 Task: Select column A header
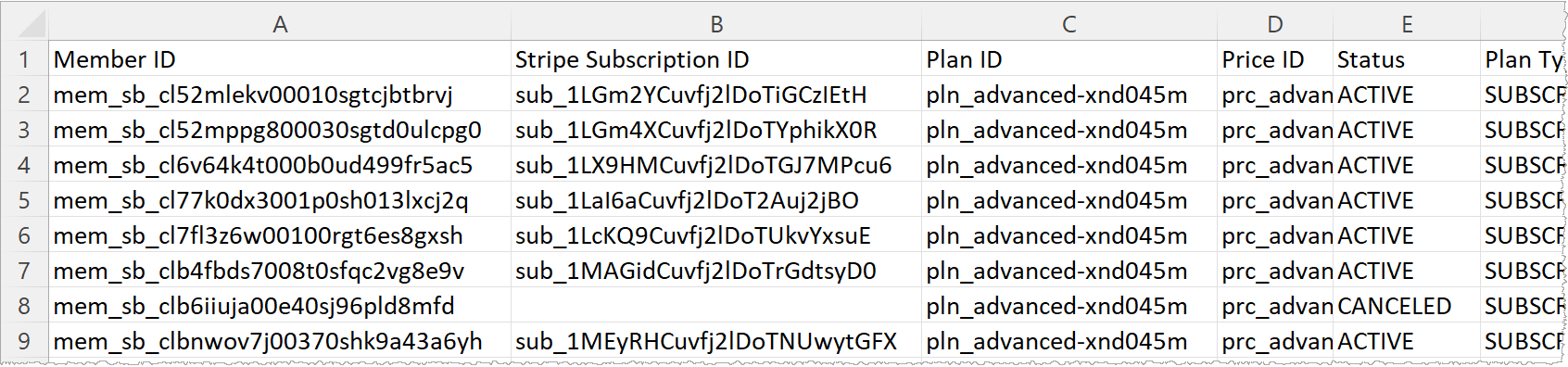point(280,25)
